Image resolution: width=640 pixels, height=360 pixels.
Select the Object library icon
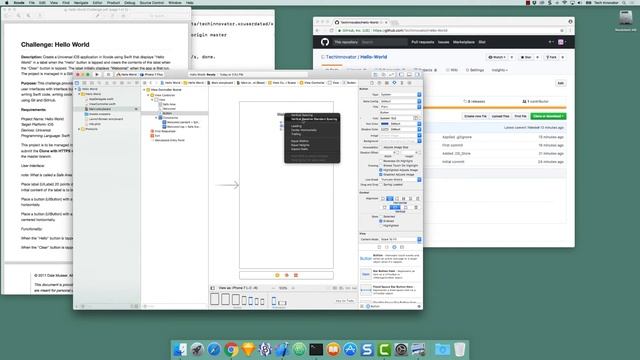(x=394, y=247)
